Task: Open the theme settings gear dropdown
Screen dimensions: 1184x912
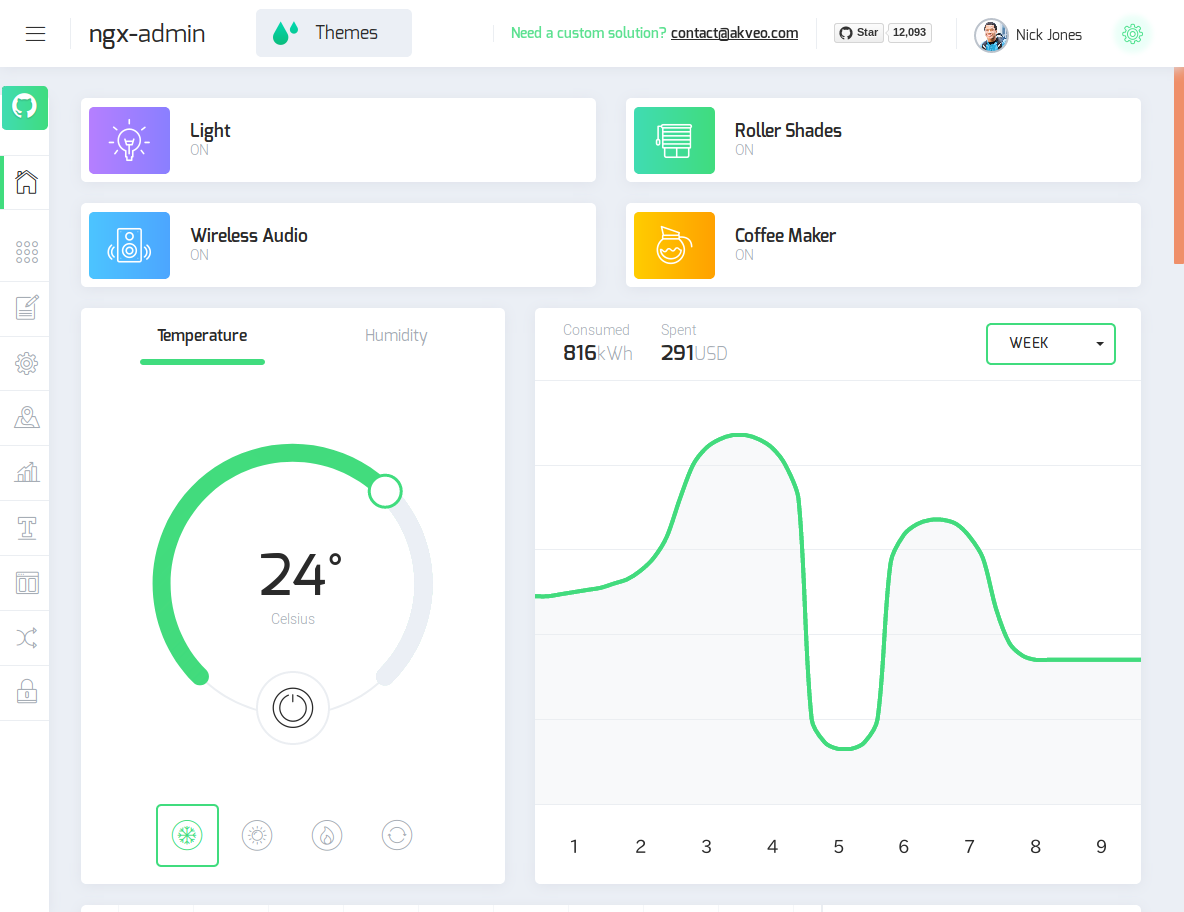Action: [x=1132, y=33]
